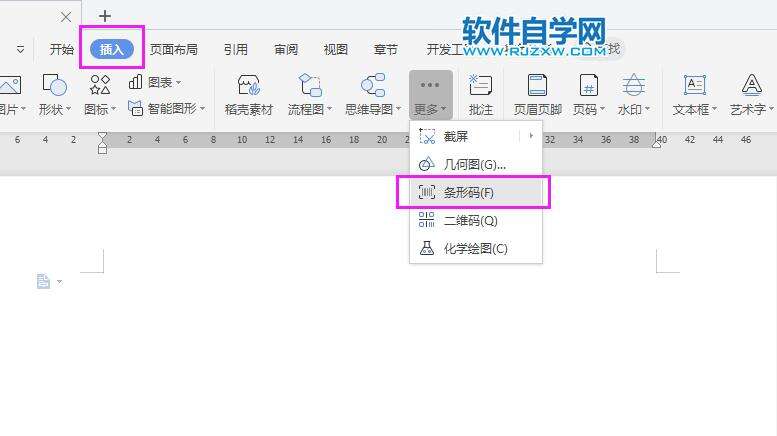
Task: Click the QR code icon in menu
Action: click(x=427, y=220)
